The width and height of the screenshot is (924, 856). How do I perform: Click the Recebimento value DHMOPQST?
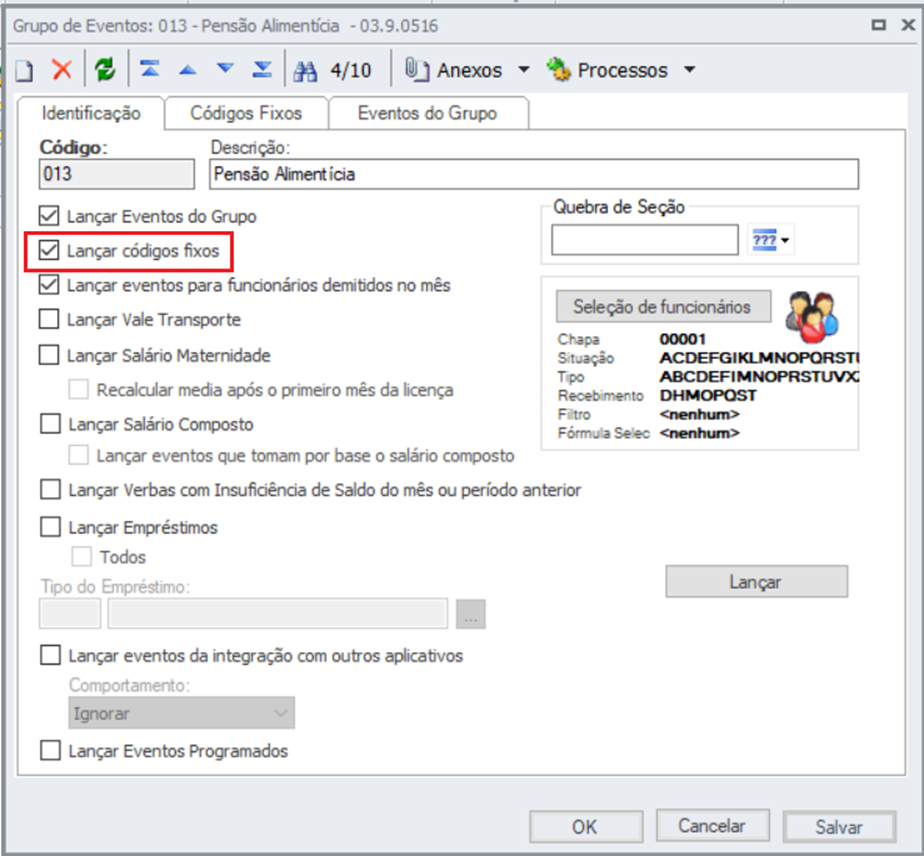pyautogui.click(x=708, y=395)
